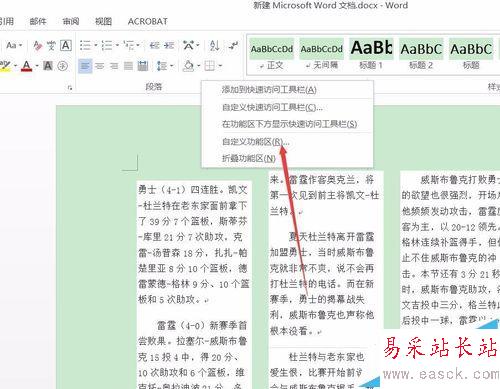Click the enclosed character circle icon

62,66
